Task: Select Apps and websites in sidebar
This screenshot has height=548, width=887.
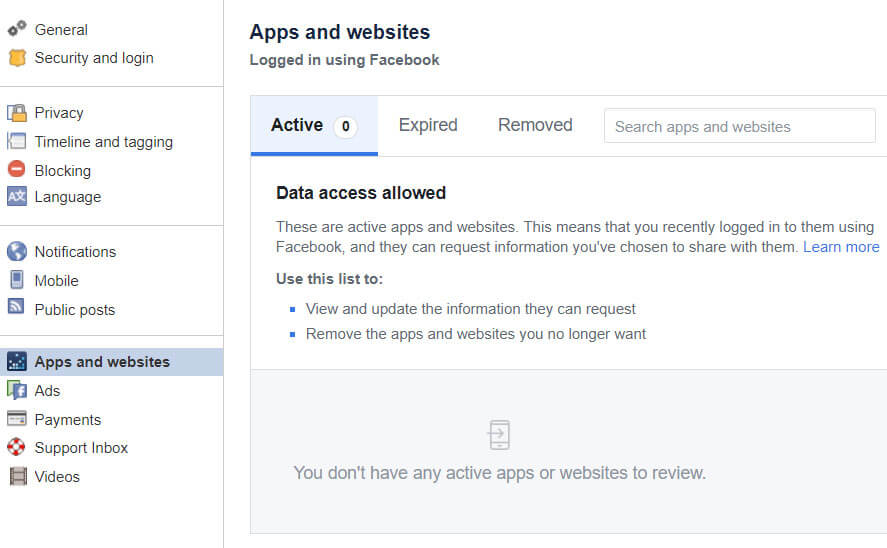Action: coord(111,362)
